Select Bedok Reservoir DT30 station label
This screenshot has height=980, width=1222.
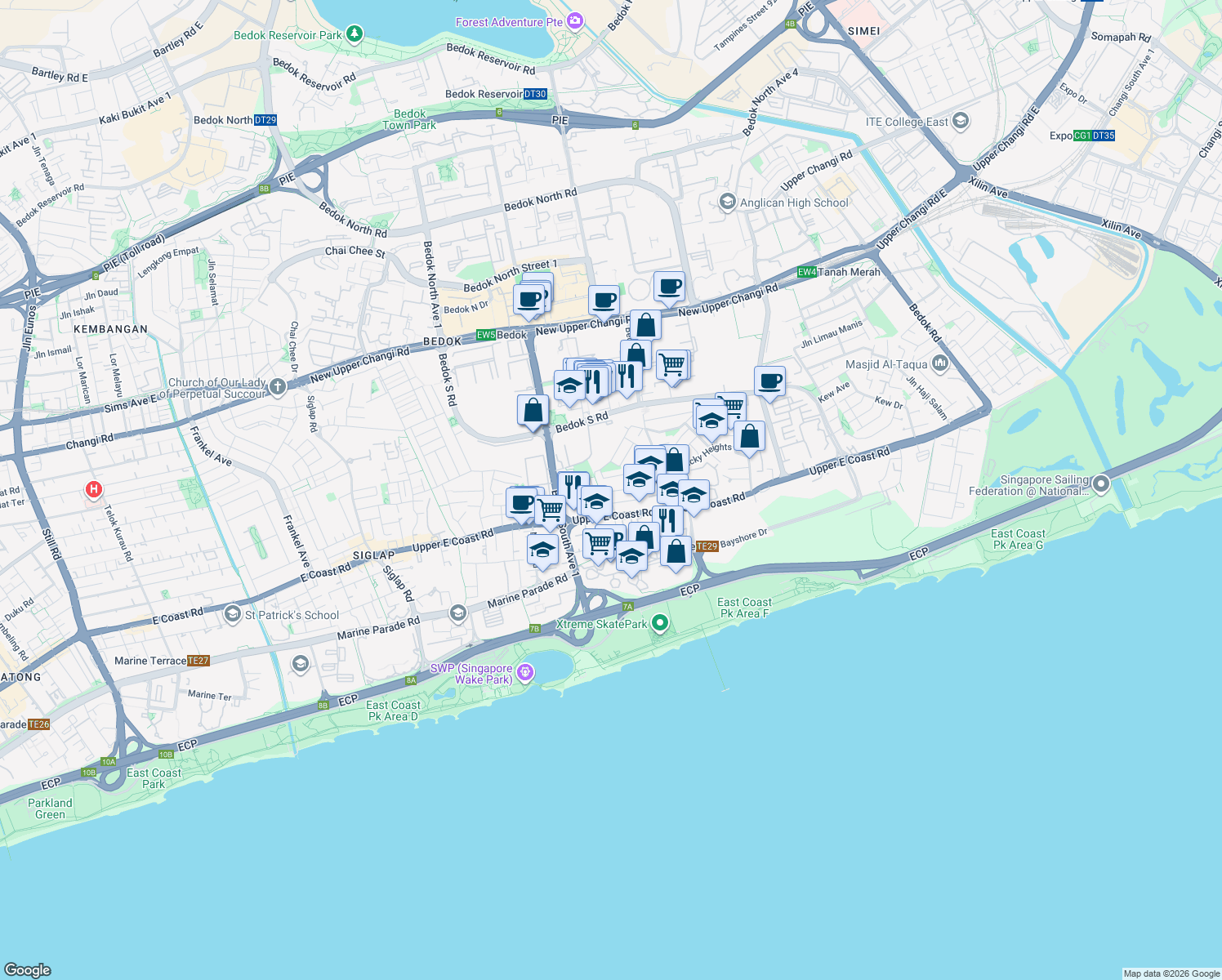click(x=496, y=94)
